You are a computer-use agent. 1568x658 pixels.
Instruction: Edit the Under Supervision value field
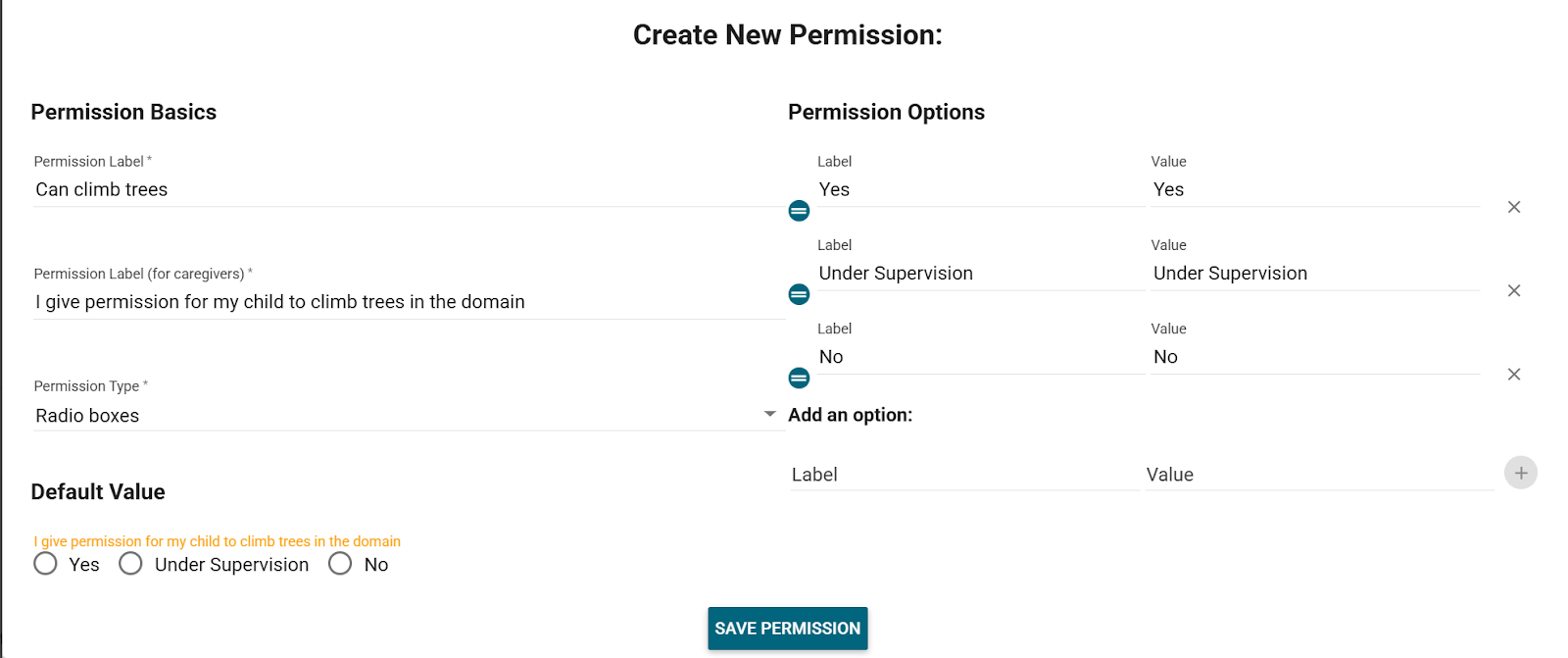pyautogui.click(x=1313, y=274)
